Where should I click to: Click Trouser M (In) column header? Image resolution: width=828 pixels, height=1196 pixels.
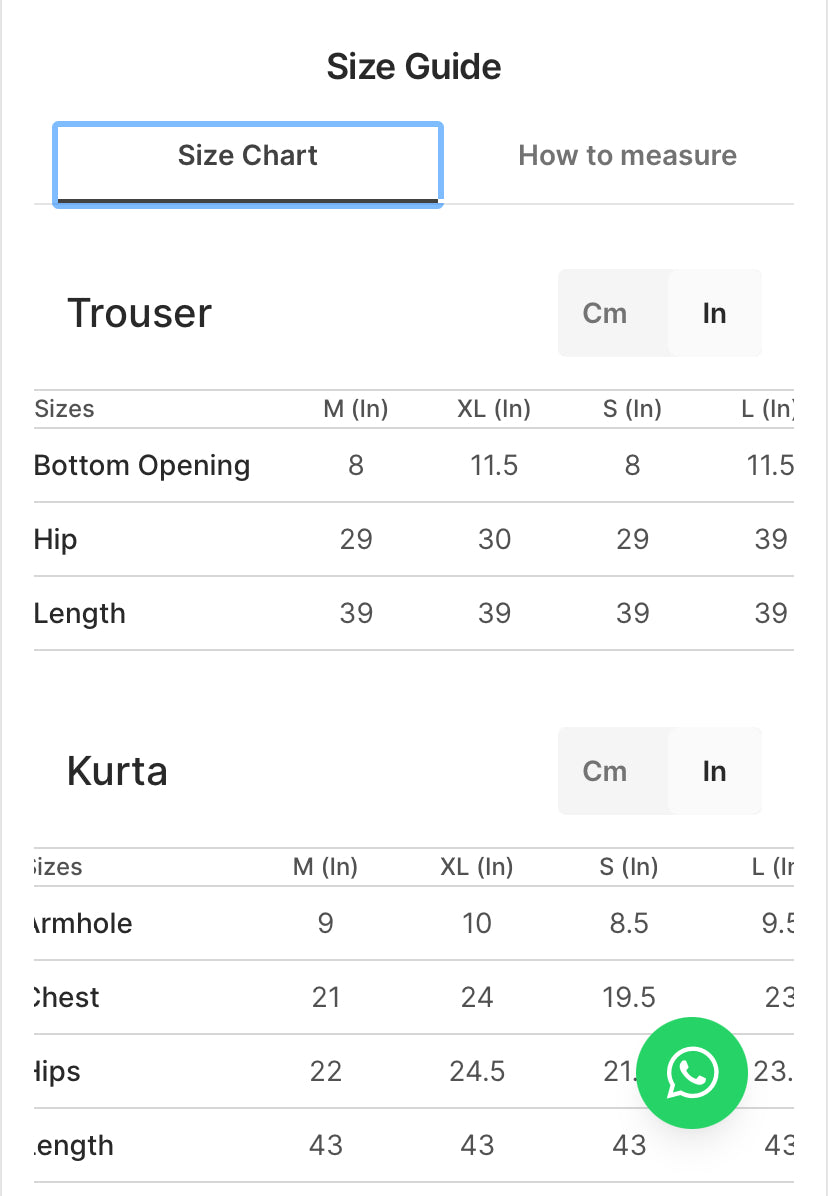click(356, 409)
